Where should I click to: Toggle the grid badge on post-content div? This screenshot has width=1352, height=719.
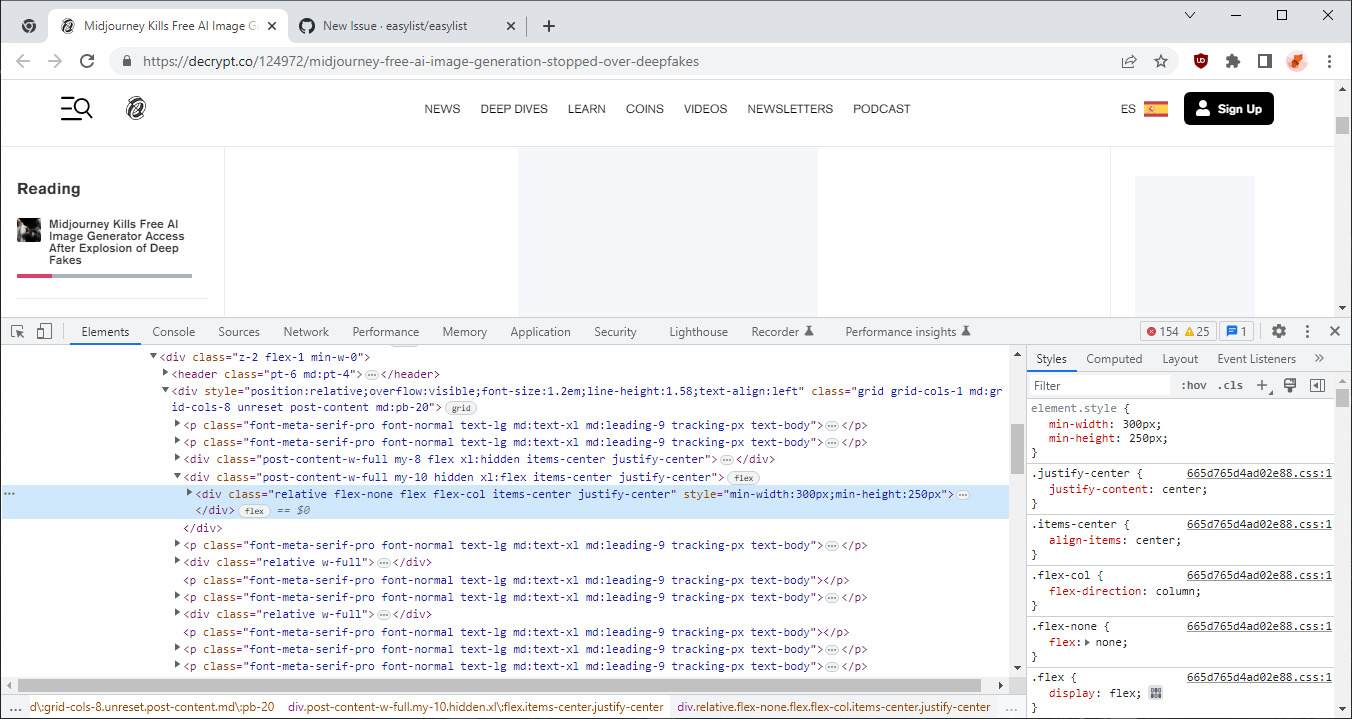tap(460, 408)
